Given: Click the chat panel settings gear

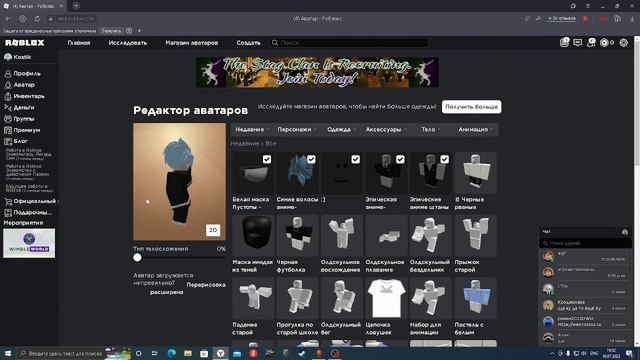Looking at the screenshot, I should 625,232.
